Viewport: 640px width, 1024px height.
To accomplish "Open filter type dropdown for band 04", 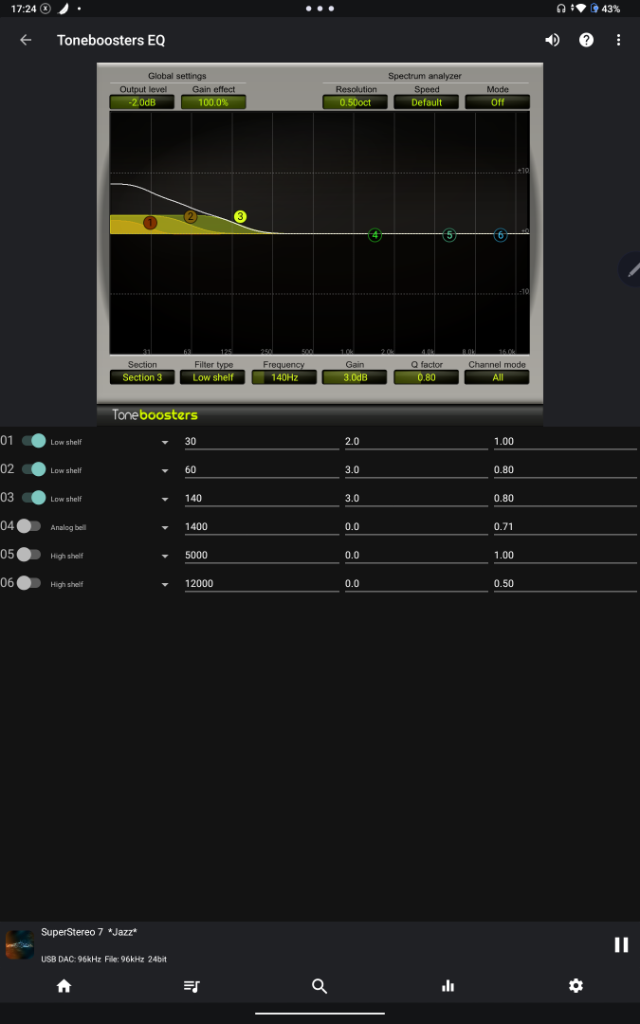I will coord(165,528).
